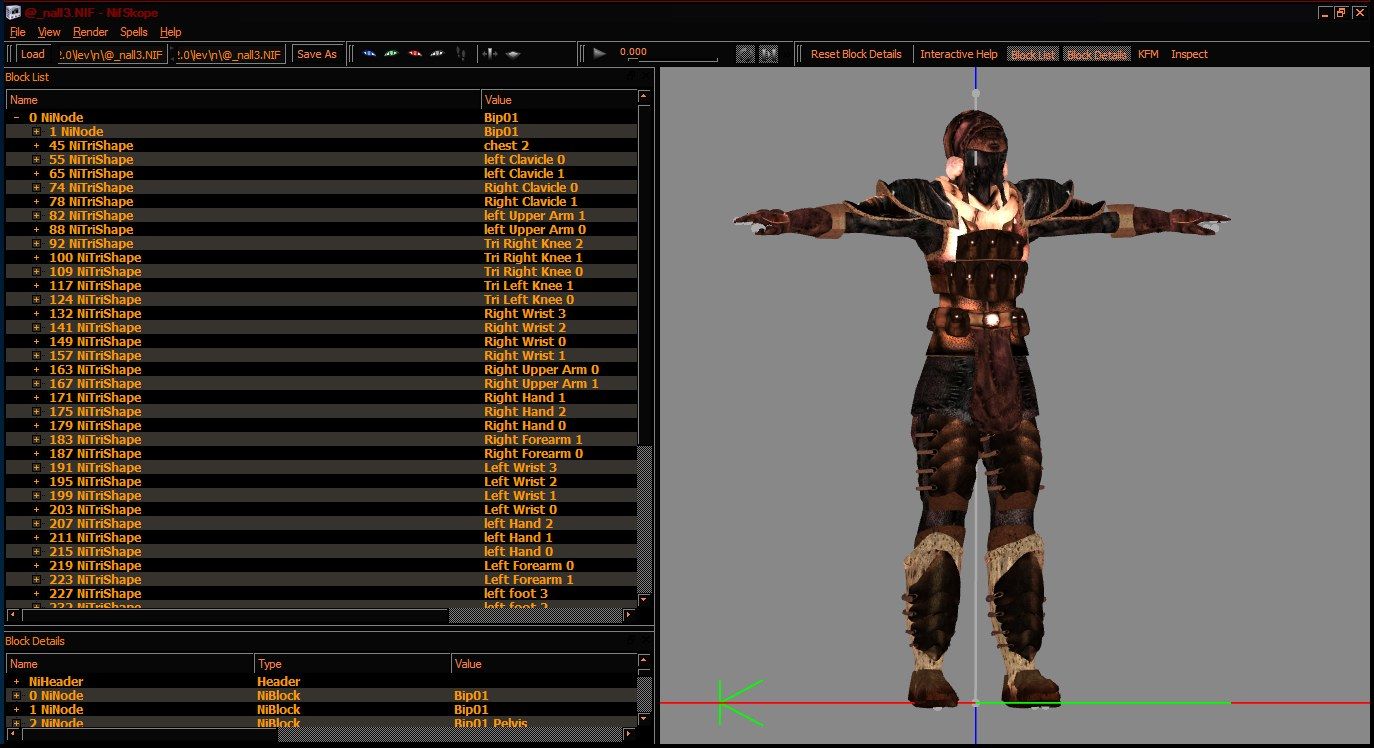Click the Flip view icon
The height and width of the screenshot is (748, 1374).
[x=460, y=54]
